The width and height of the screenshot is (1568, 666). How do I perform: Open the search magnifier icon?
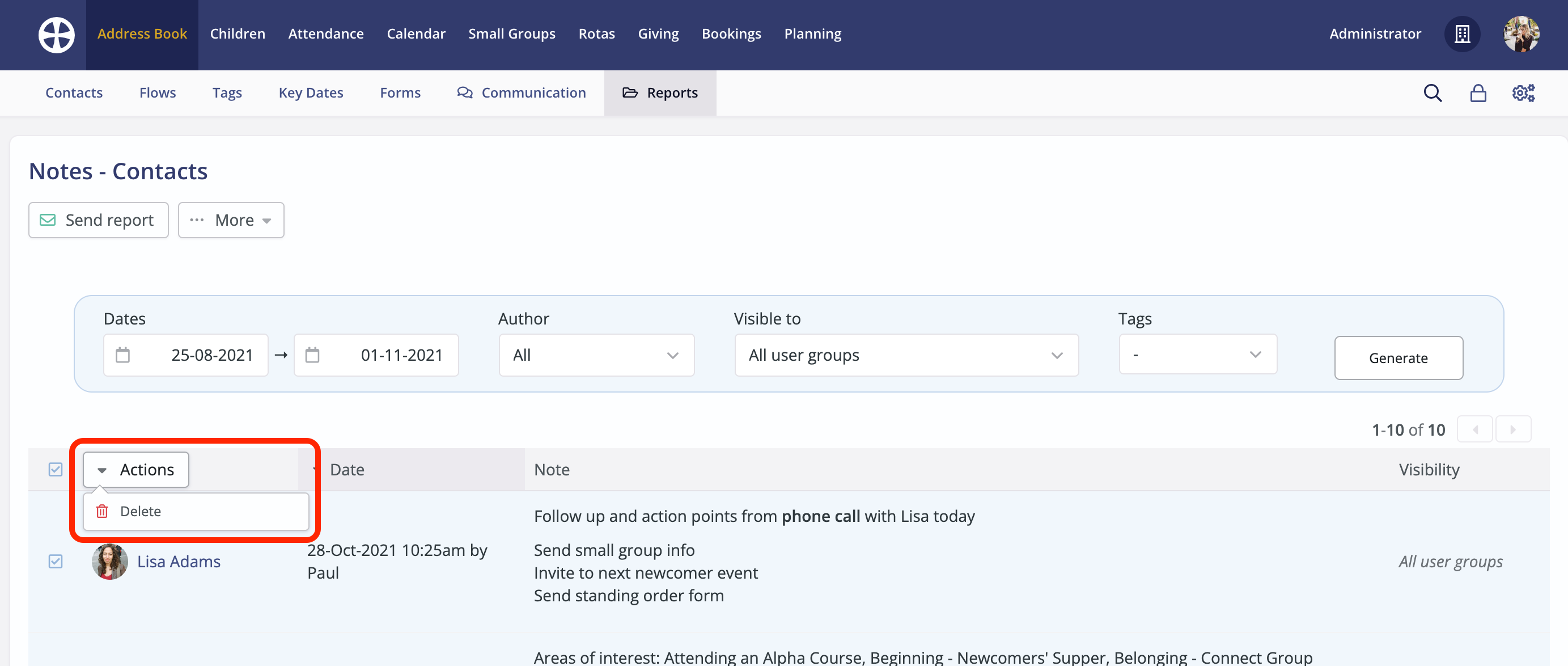(x=1433, y=93)
